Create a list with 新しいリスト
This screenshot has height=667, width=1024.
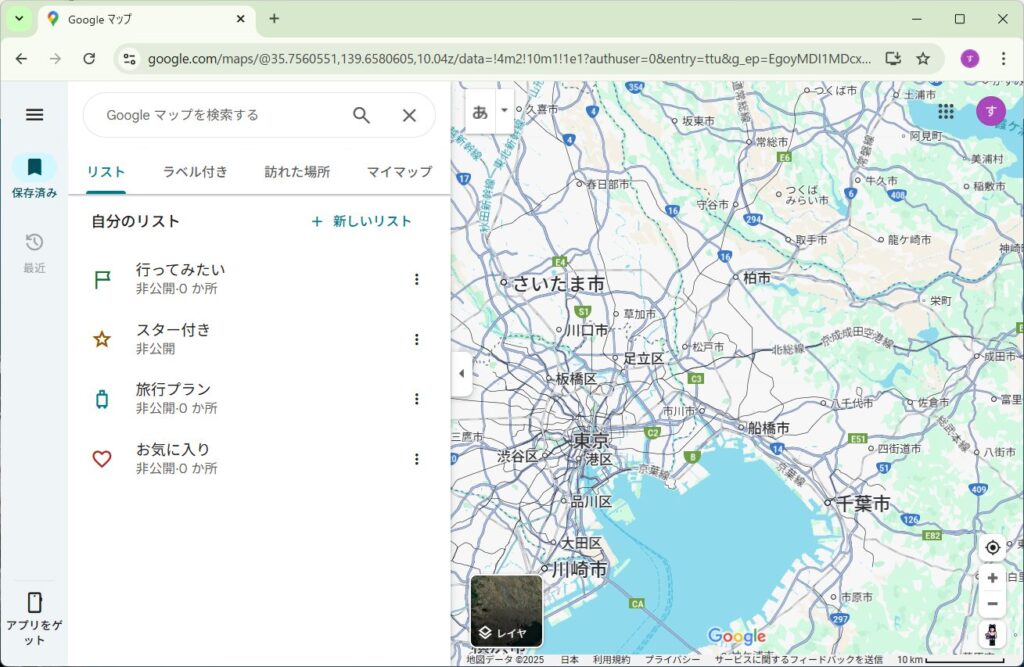(x=361, y=221)
